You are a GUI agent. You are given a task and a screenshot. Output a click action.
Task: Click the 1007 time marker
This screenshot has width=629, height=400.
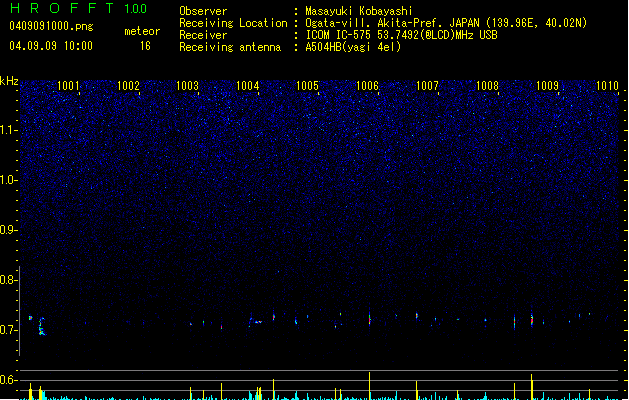(x=427, y=85)
